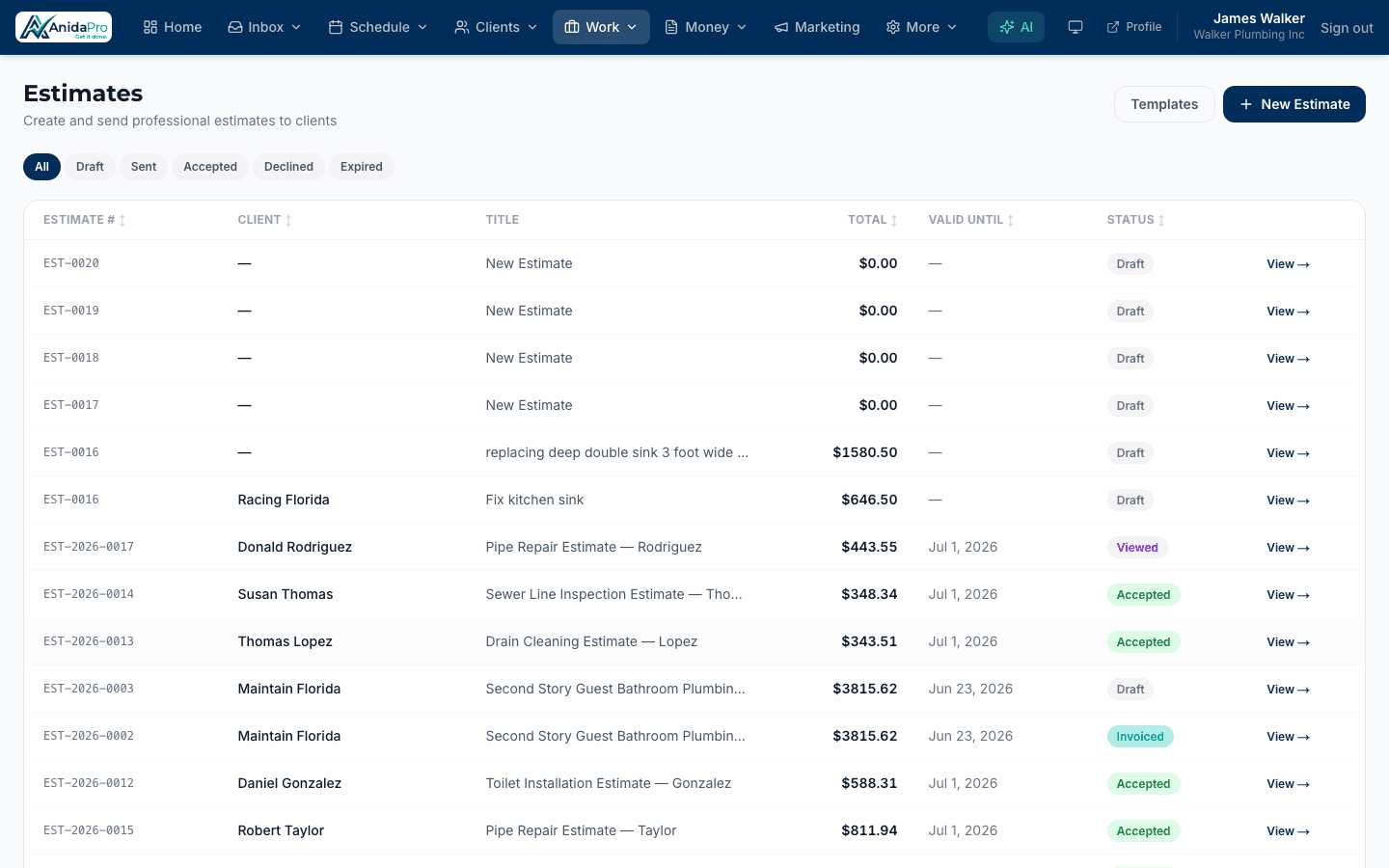Click the Profile external link icon

click(x=1113, y=27)
